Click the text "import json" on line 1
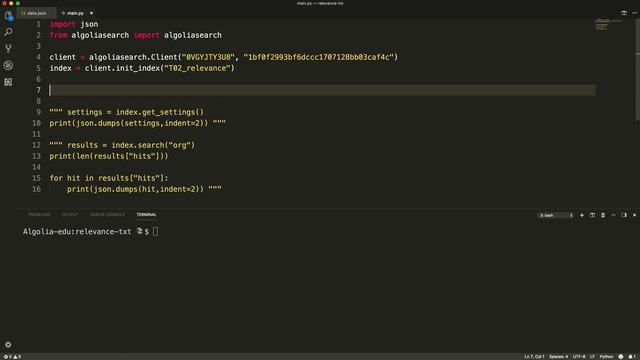The image size is (640, 360). (74, 24)
